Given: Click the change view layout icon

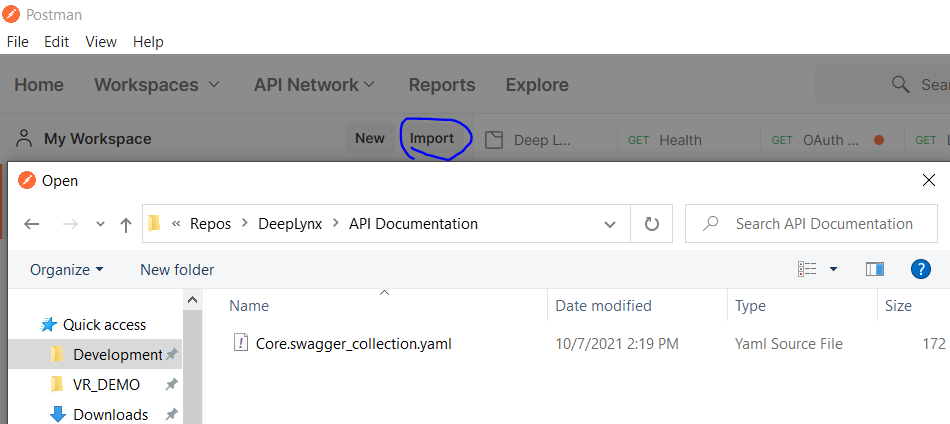Looking at the screenshot, I should tap(807, 269).
